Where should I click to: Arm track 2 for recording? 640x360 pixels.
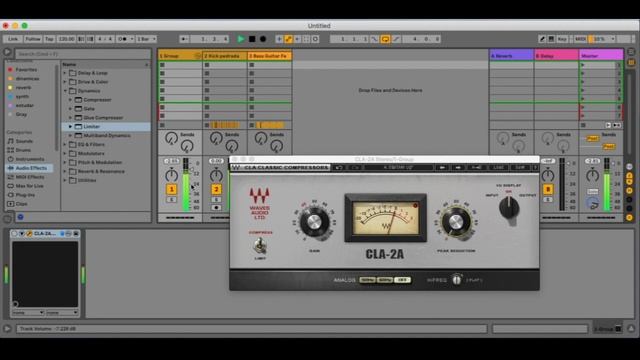coord(216,208)
